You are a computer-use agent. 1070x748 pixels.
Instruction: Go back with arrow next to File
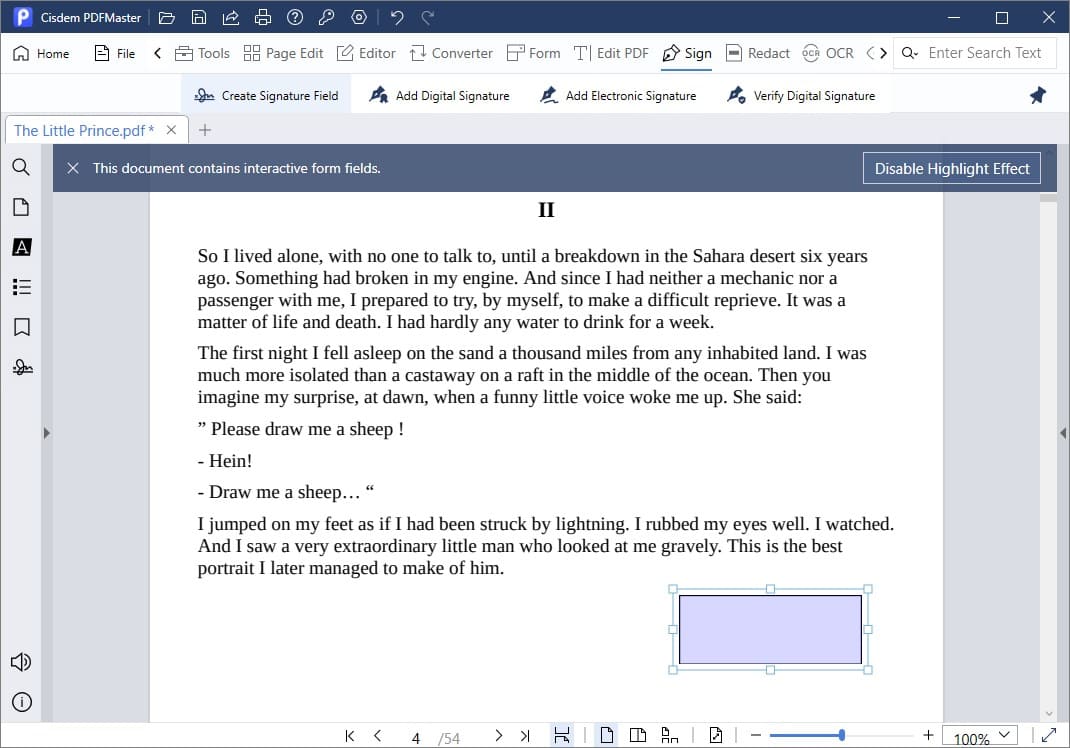[x=157, y=53]
